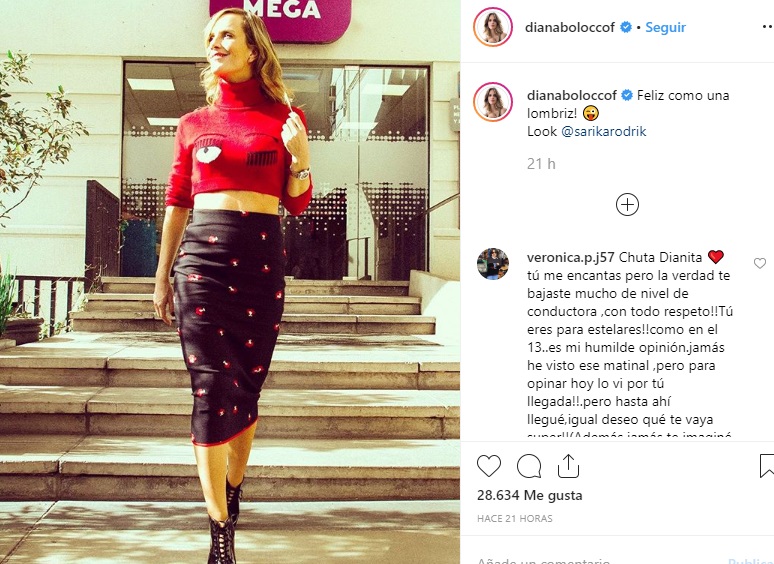Open the veronica.p.j57 username link
This screenshot has width=774, height=564.
[x=571, y=257]
